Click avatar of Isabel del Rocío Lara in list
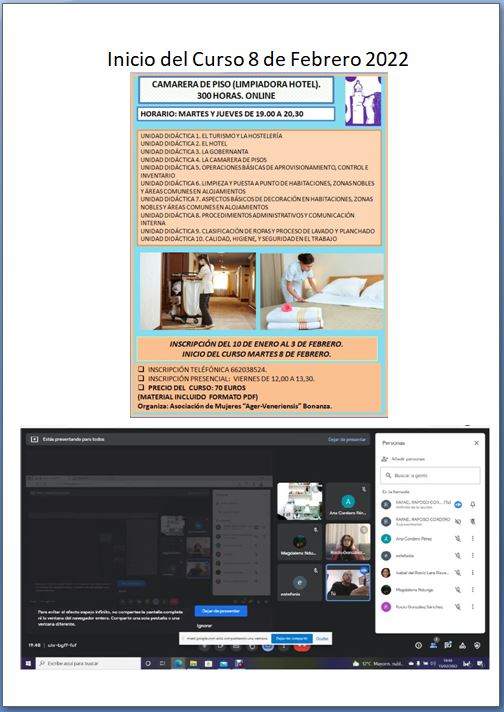The height and width of the screenshot is (712, 504). pyautogui.click(x=386, y=573)
